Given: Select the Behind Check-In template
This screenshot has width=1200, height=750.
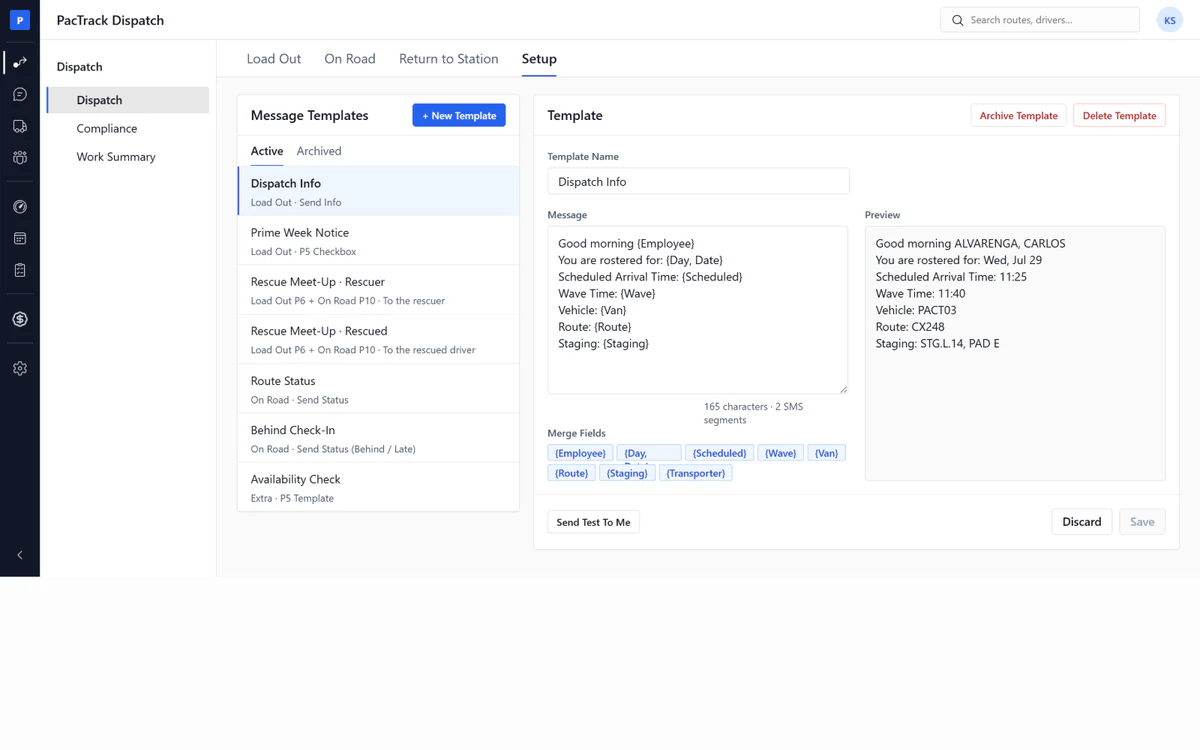Looking at the screenshot, I should coord(379,438).
